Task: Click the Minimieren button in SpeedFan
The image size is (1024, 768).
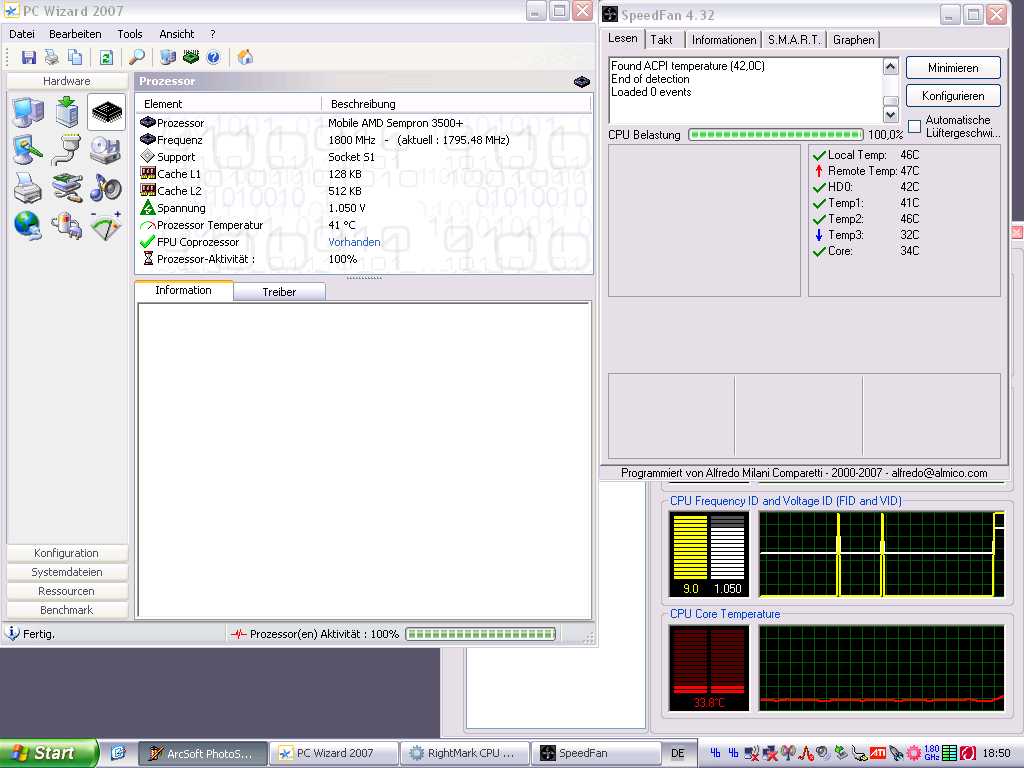Action: click(953, 68)
